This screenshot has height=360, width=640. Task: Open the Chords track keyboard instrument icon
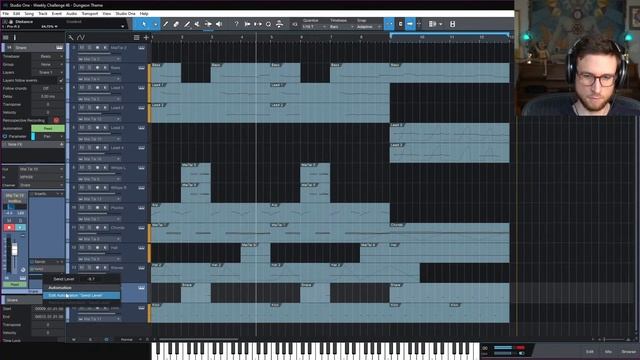pyautogui.click(x=141, y=228)
